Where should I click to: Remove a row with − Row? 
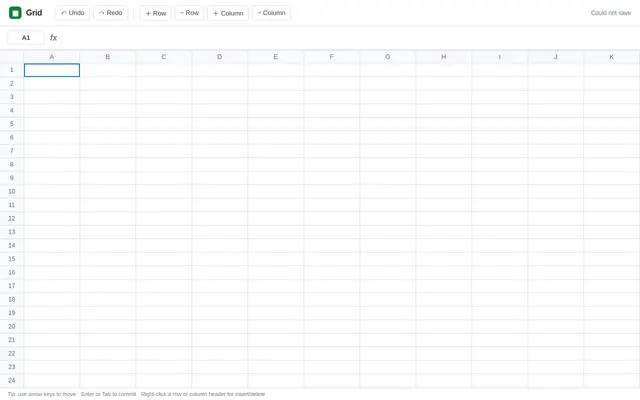click(x=189, y=13)
